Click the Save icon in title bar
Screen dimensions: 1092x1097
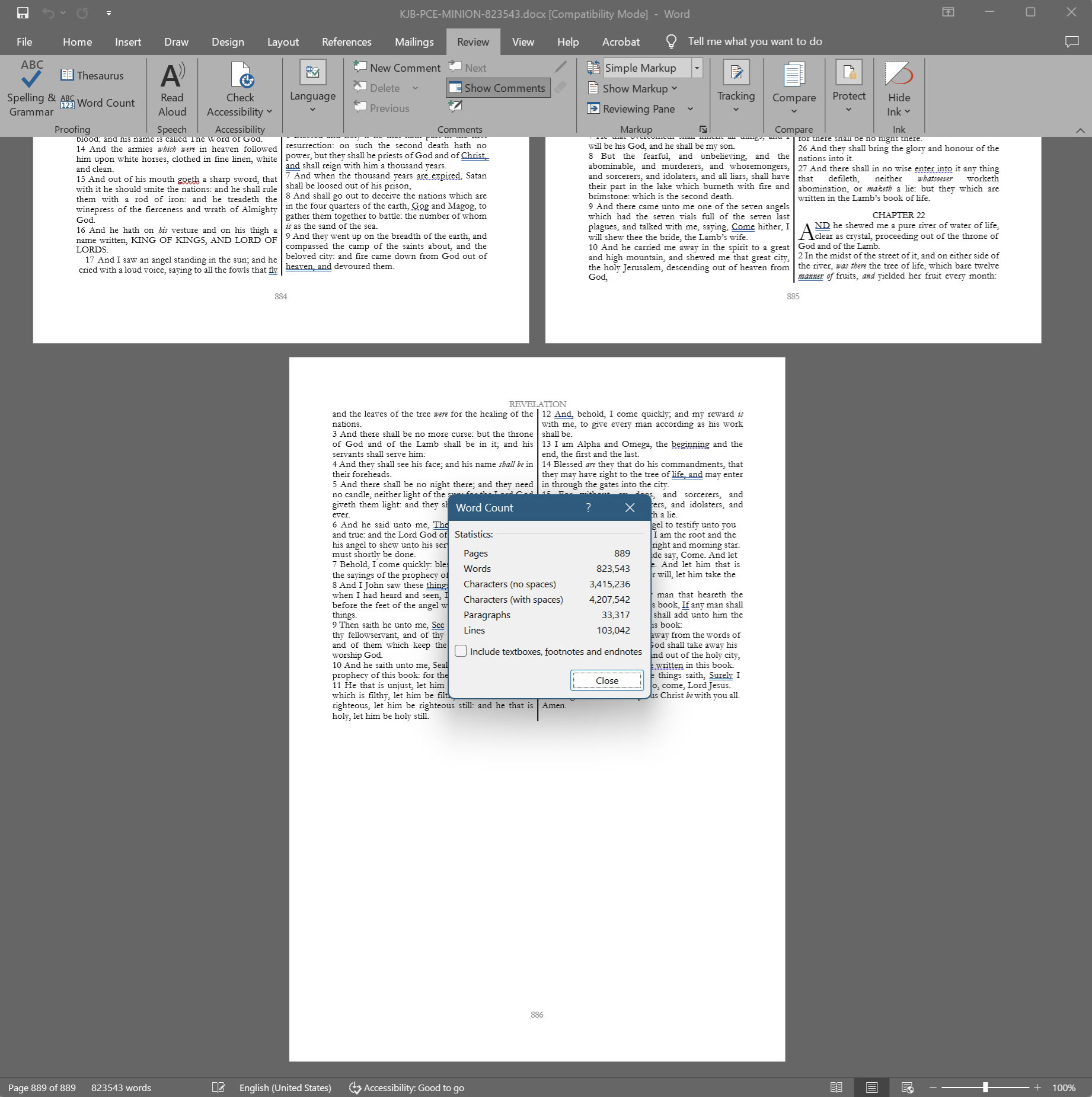(x=23, y=13)
